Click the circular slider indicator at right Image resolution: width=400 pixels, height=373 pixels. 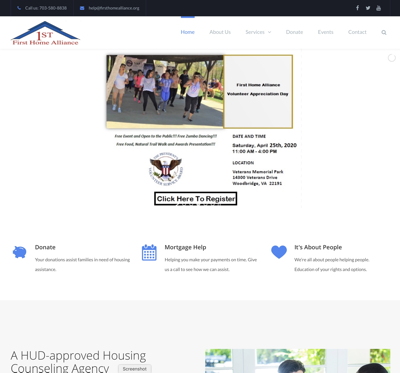(392, 58)
